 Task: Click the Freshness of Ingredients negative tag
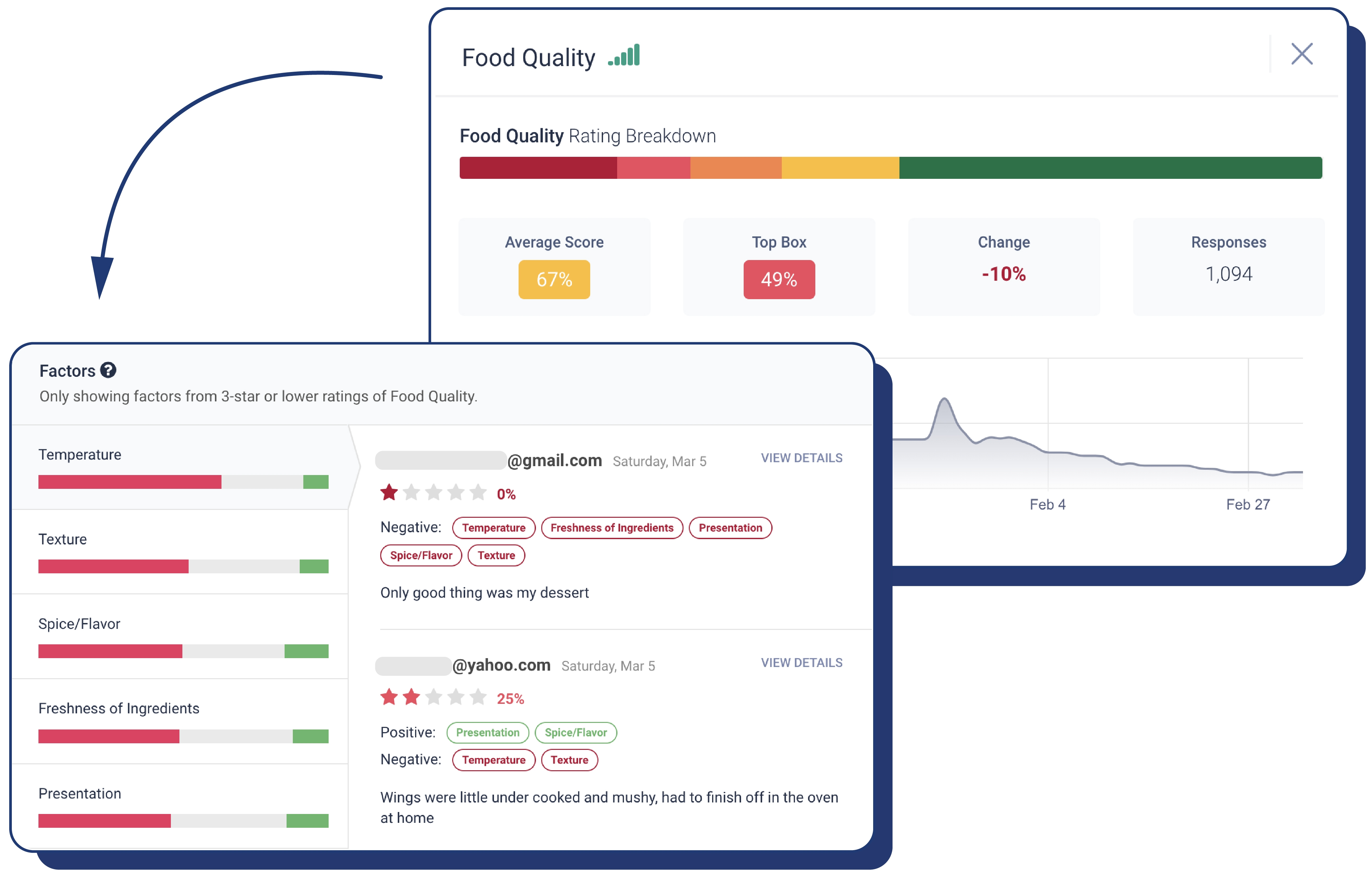612,528
